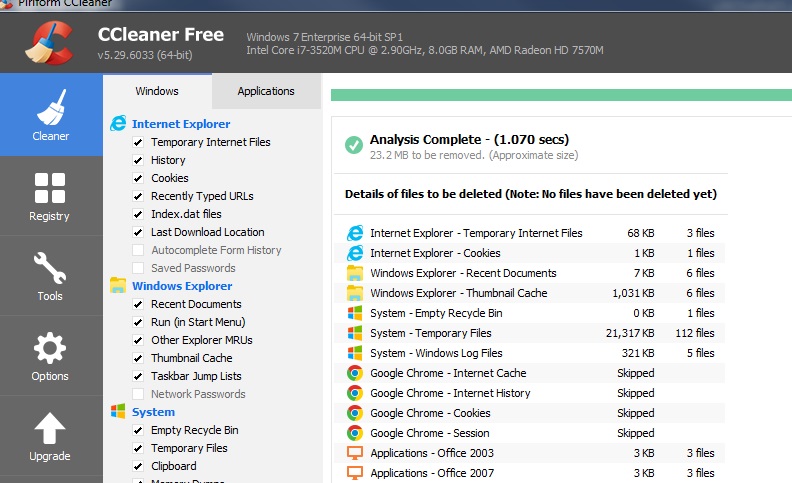Uncheck Temporary Internet Files checkbox

point(138,142)
